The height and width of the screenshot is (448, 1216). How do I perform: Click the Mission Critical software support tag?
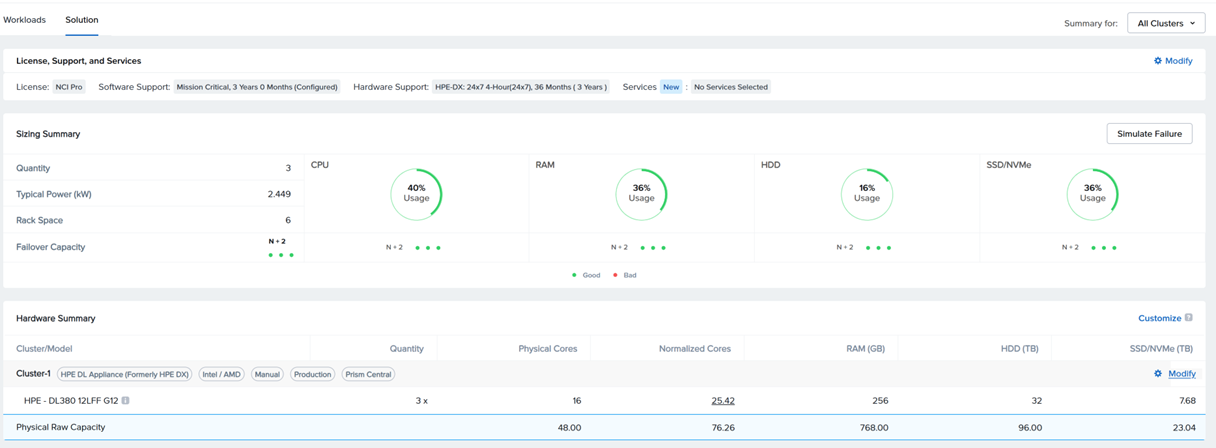[257, 87]
